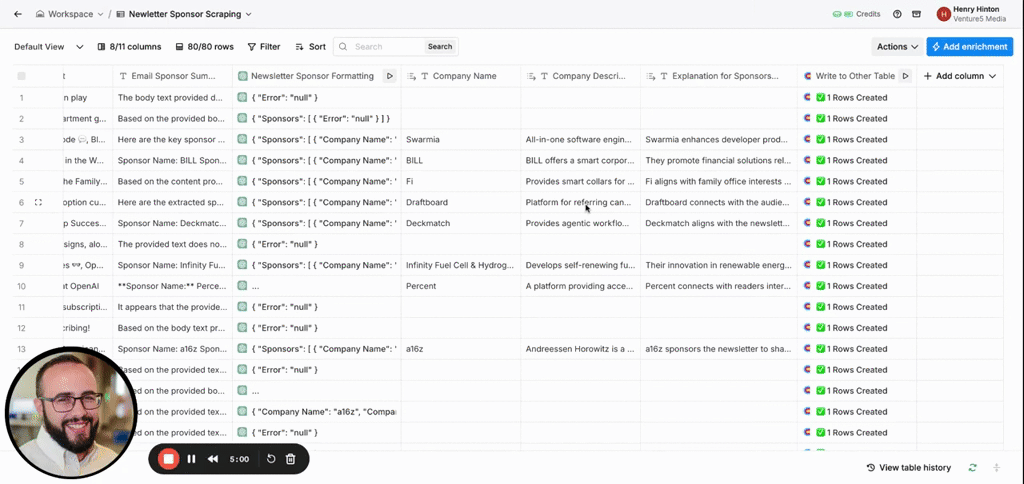Open the Sort options

tap(310, 47)
